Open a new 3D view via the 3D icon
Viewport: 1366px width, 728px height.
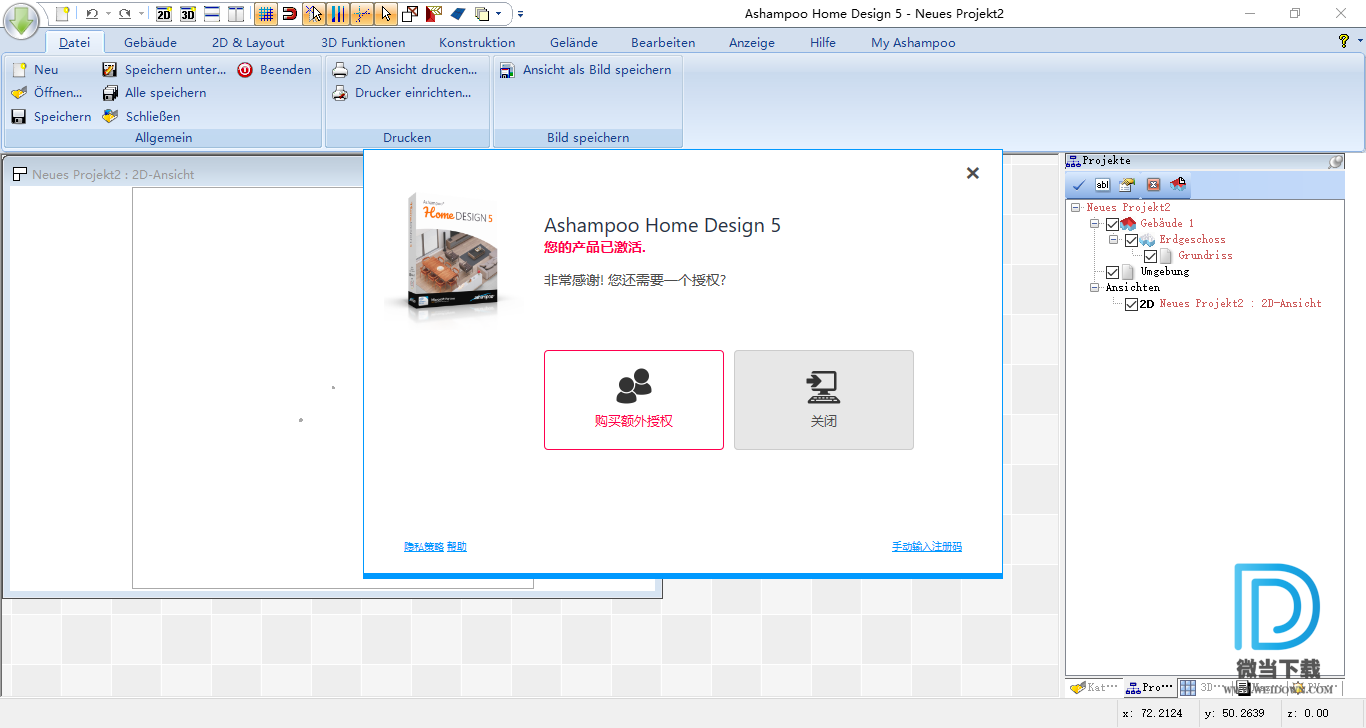pyautogui.click(x=187, y=14)
